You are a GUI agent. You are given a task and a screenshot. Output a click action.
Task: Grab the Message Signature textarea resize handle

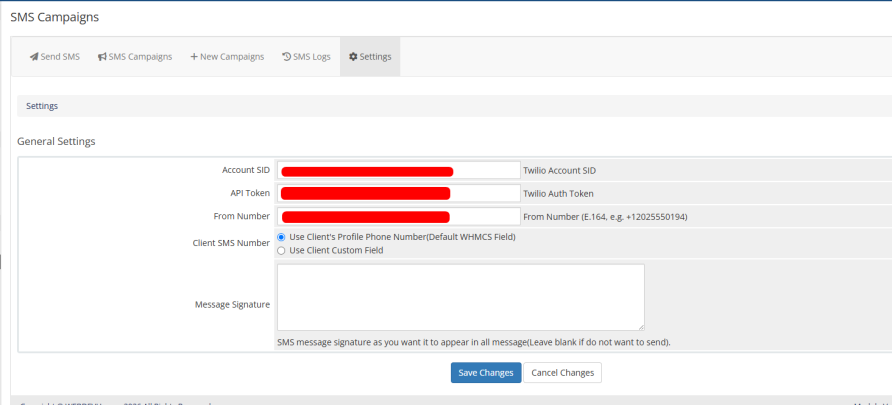pyautogui.click(x=641, y=327)
